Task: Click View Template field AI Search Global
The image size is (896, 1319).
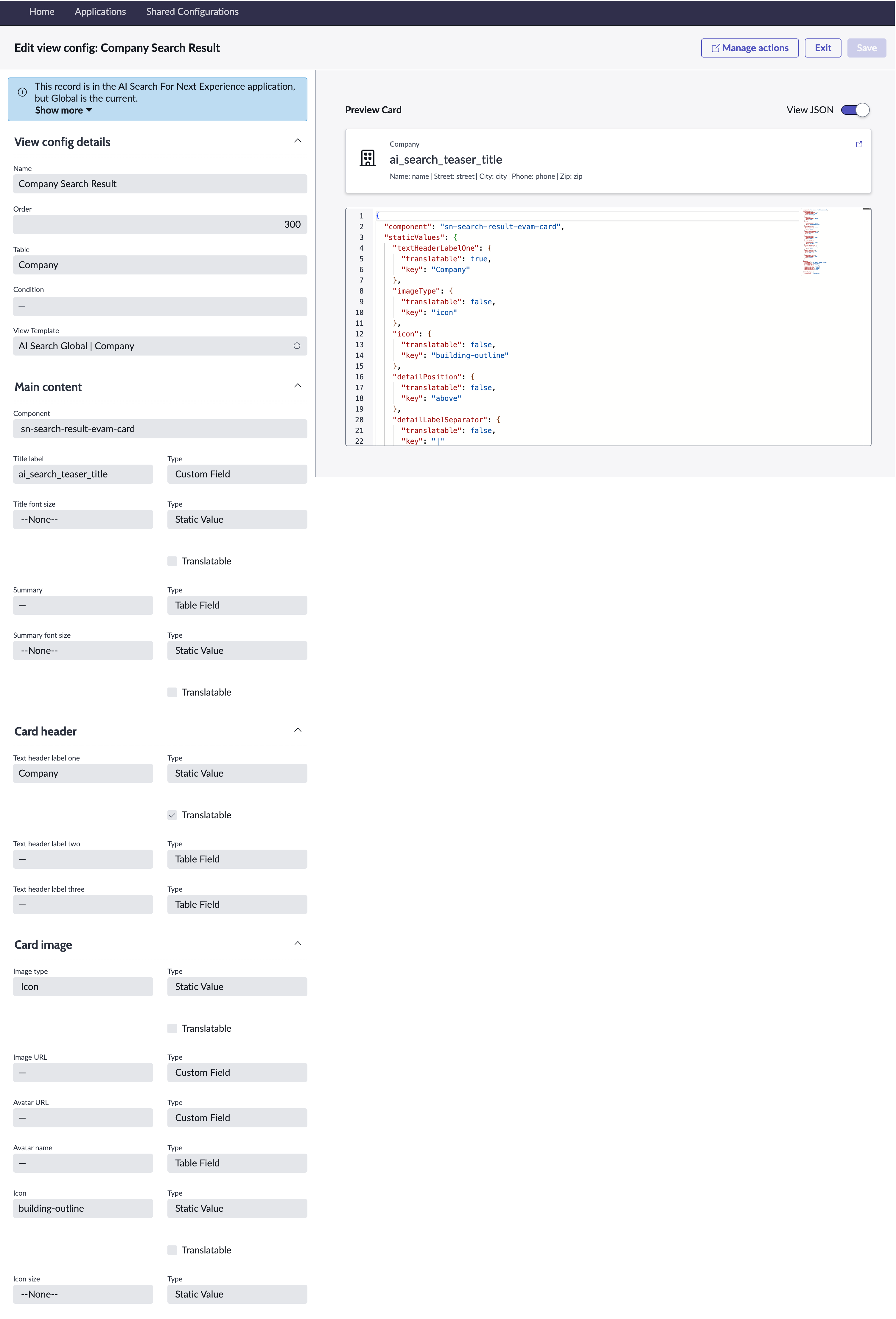Action: (x=160, y=346)
